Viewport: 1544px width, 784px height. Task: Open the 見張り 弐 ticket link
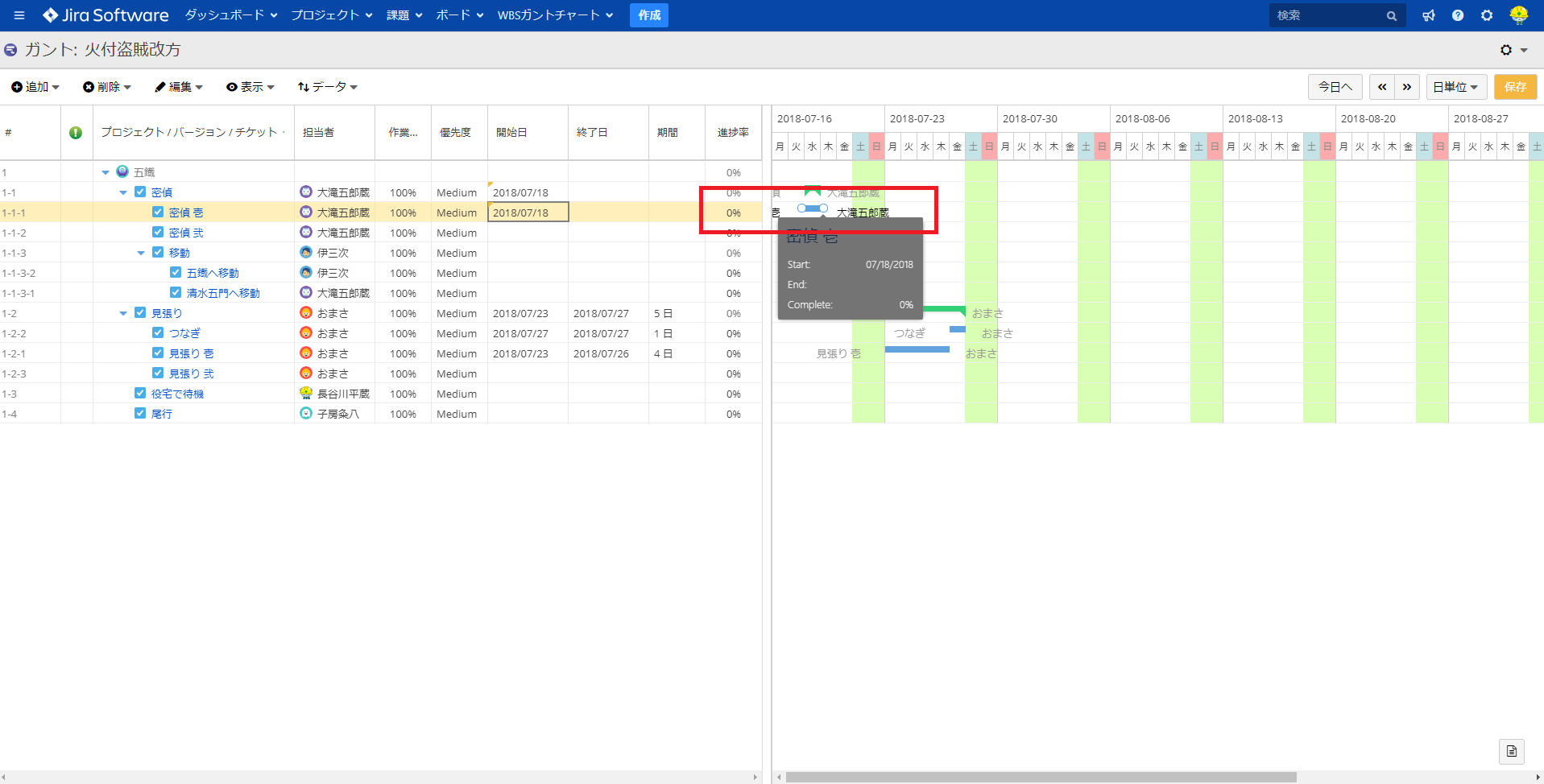coord(192,373)
